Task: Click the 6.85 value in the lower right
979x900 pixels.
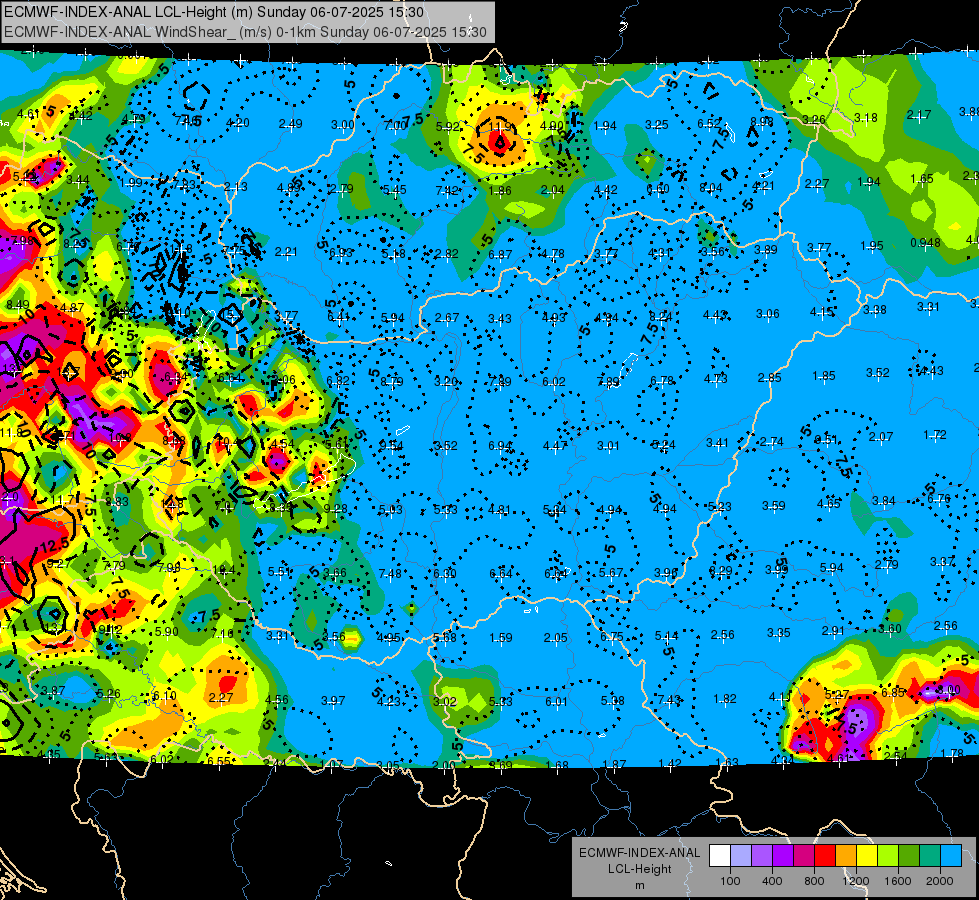Action: coord(893,692)
